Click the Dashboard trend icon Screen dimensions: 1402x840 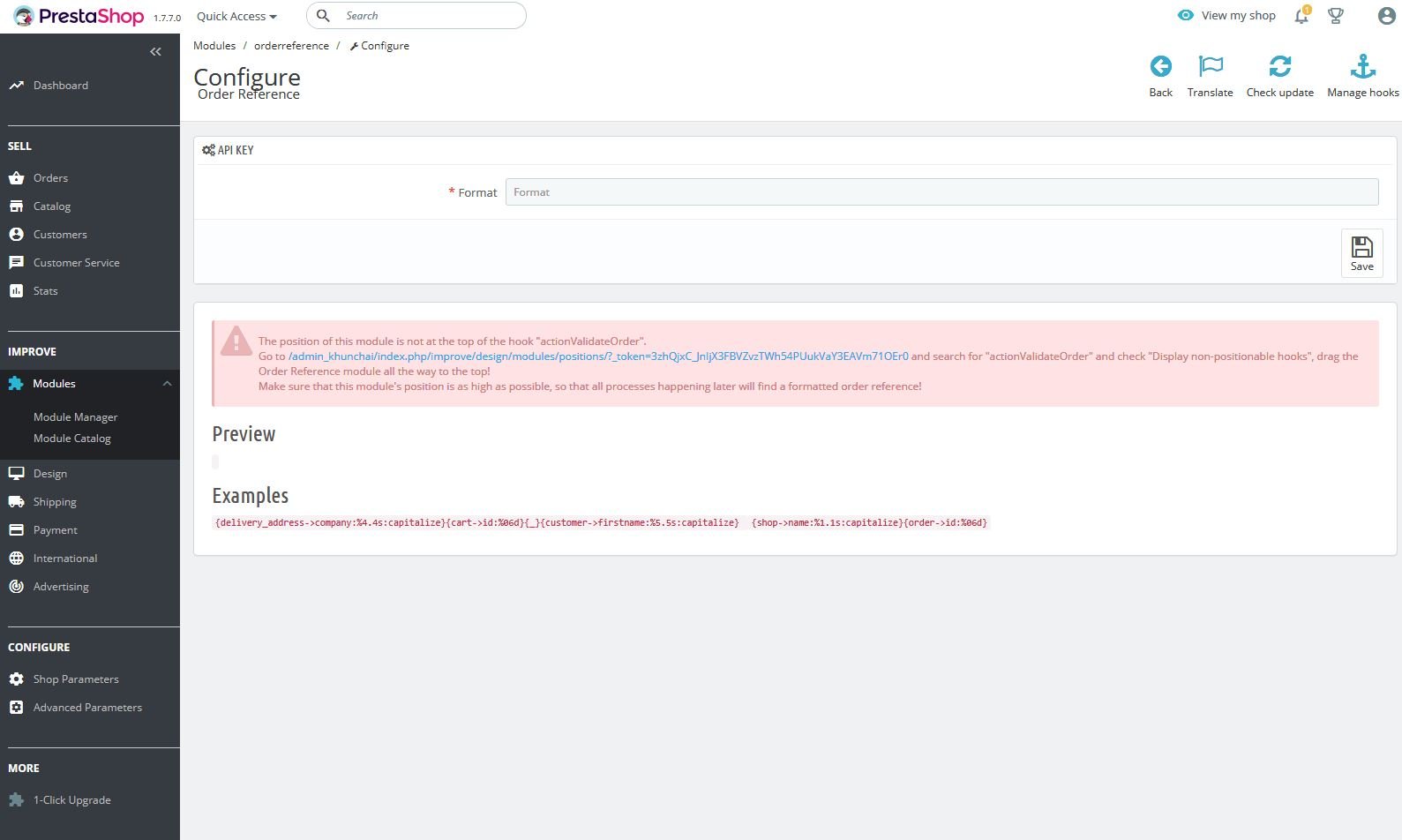(16, 86)
